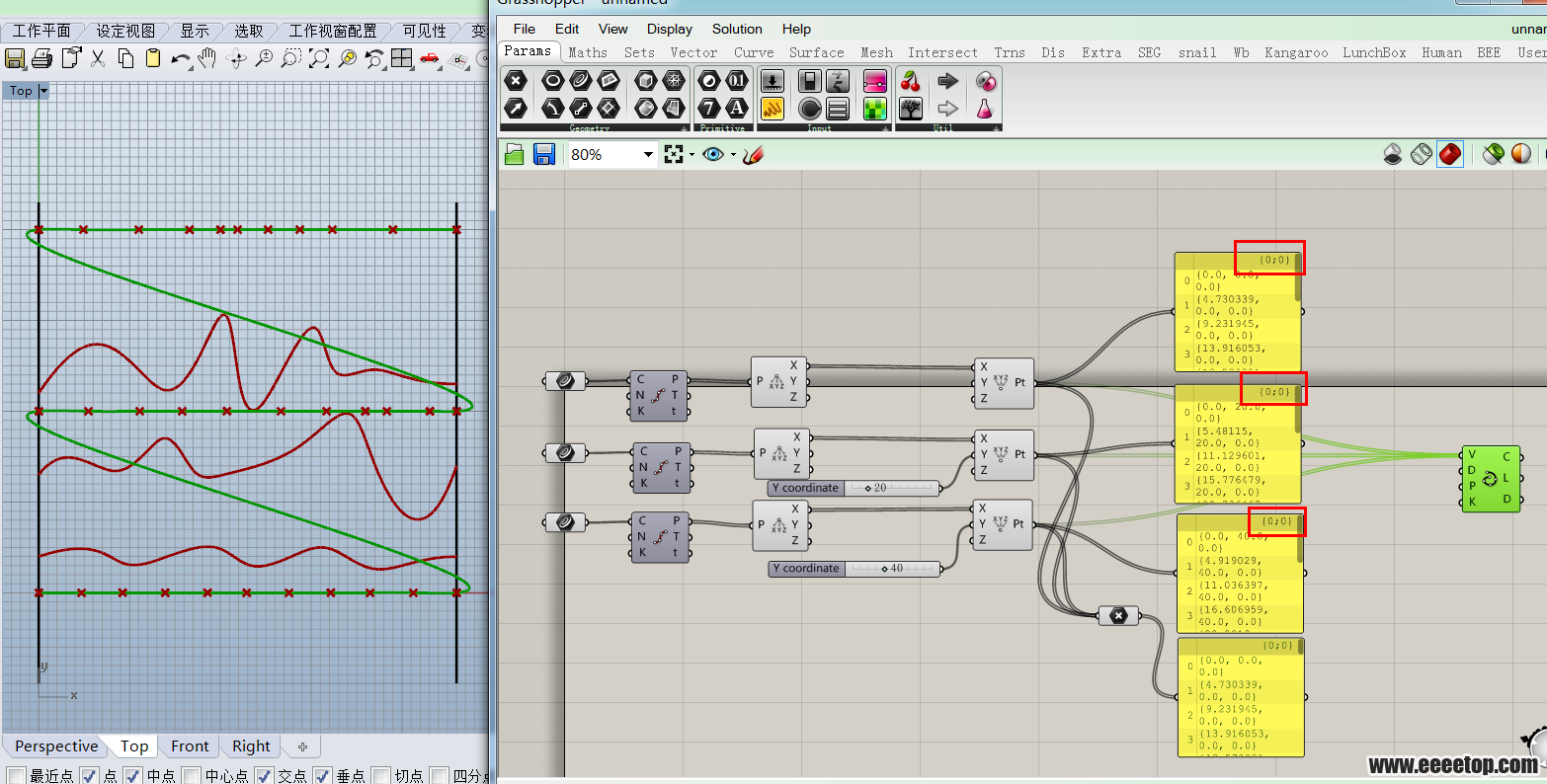The image size is (1547, 784).
Task: Click the Zoom window icon in Rhino
Action: point(290,59)
